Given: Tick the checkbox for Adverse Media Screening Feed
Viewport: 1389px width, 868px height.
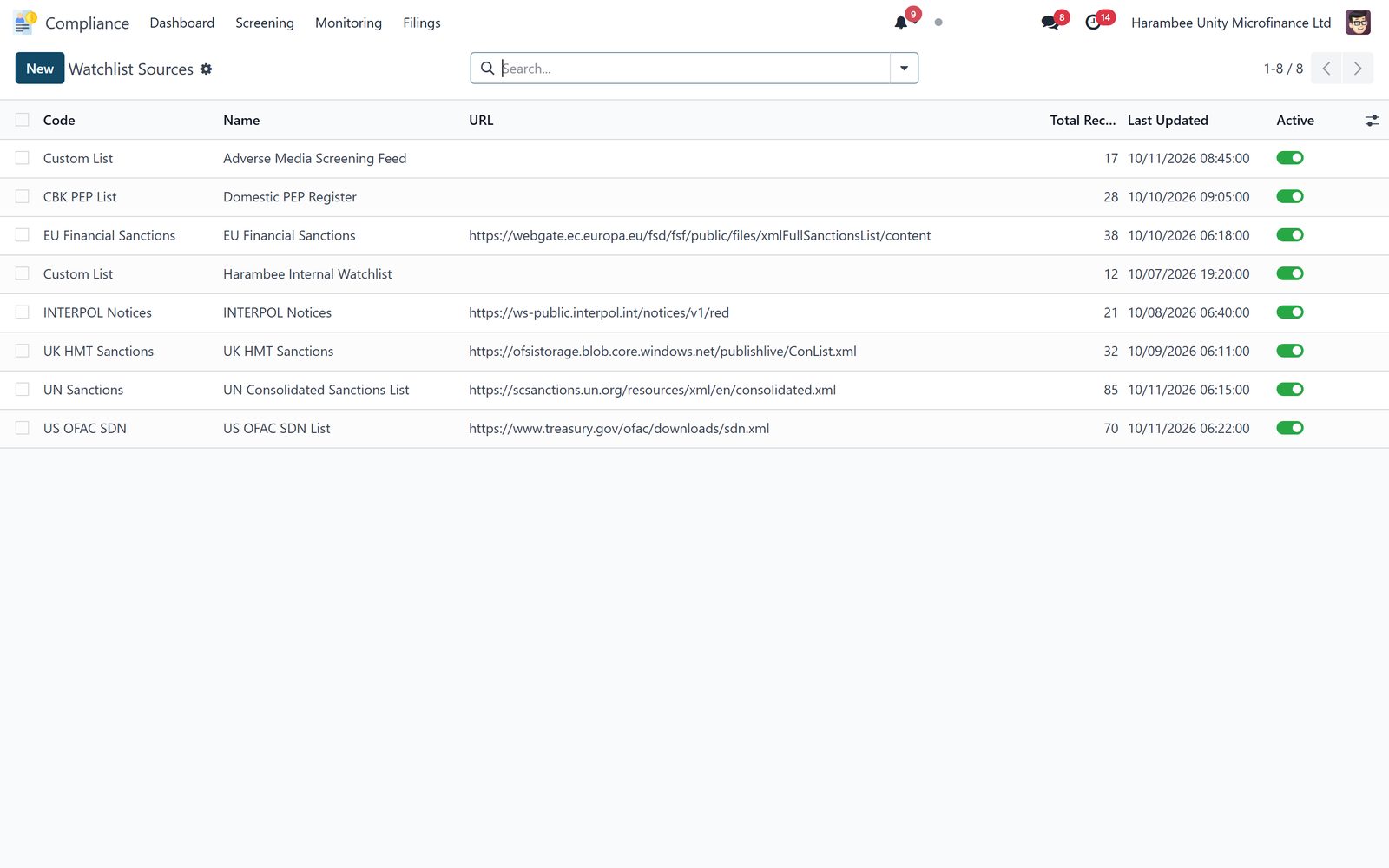Looking at the screenshot, I should pyautogui.click(x=23, y=158).
